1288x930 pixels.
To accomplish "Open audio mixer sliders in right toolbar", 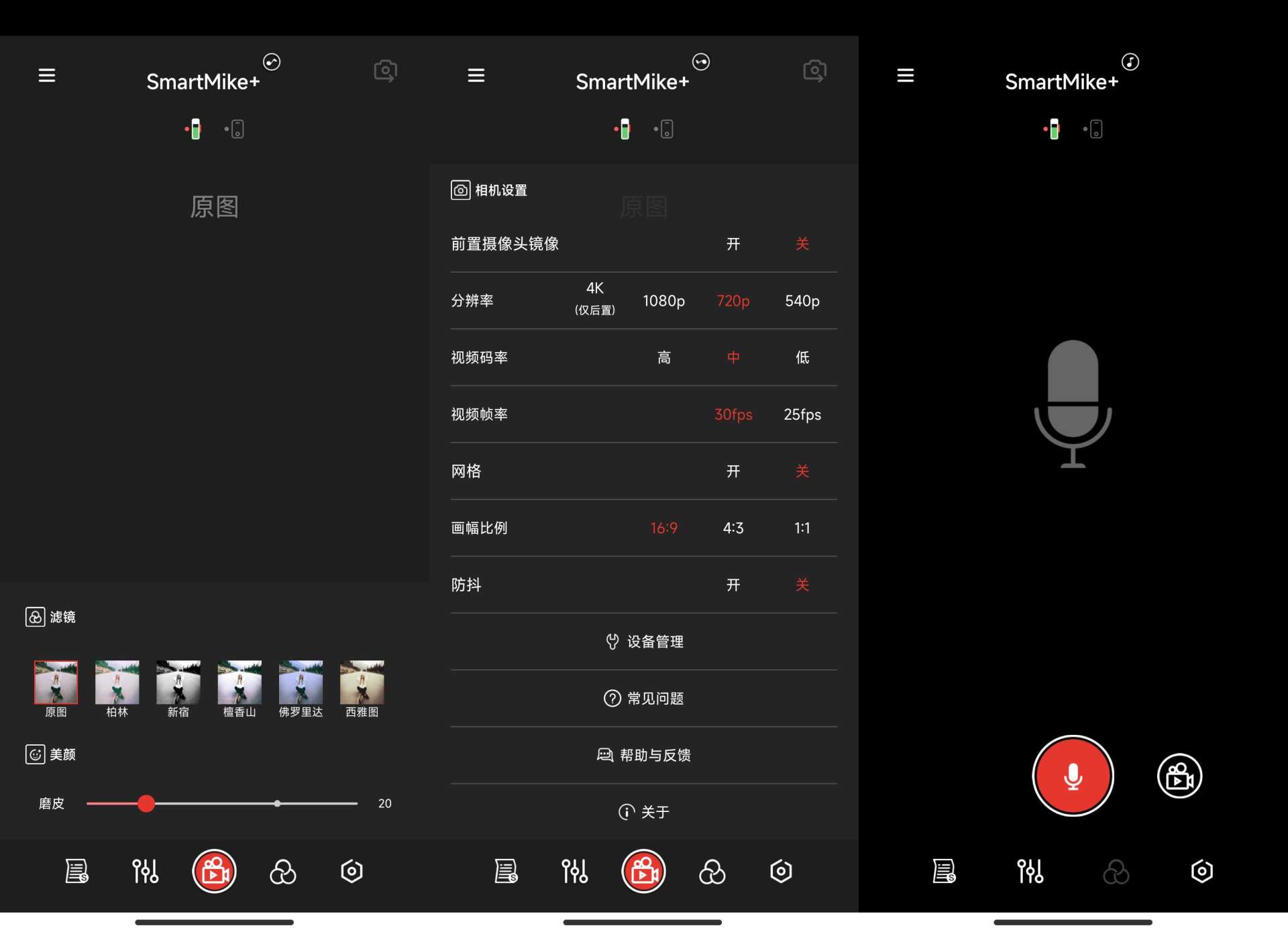I will pos(1030,872).
